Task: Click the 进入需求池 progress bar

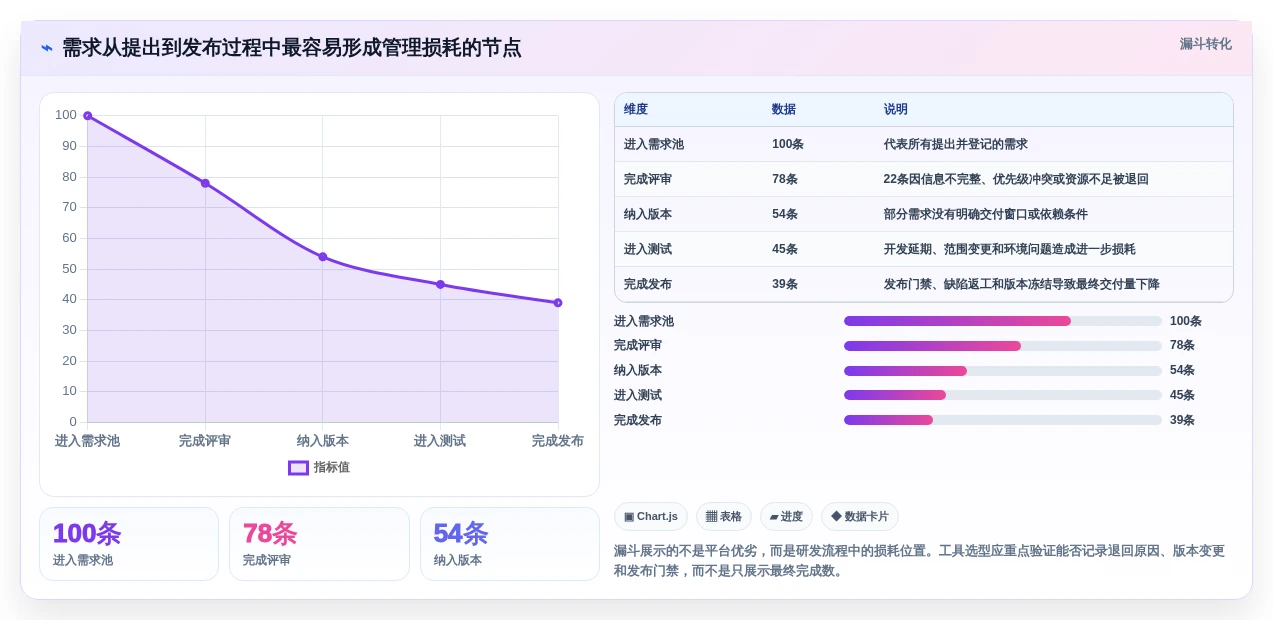Action: coord(1003,321)
